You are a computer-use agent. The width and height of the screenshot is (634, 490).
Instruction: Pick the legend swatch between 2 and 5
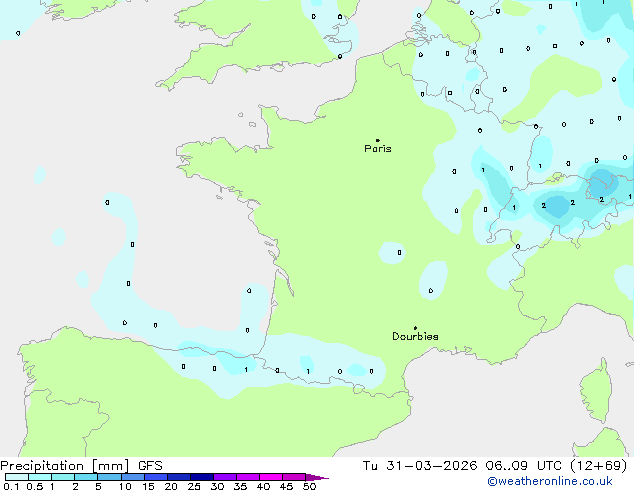86,477
